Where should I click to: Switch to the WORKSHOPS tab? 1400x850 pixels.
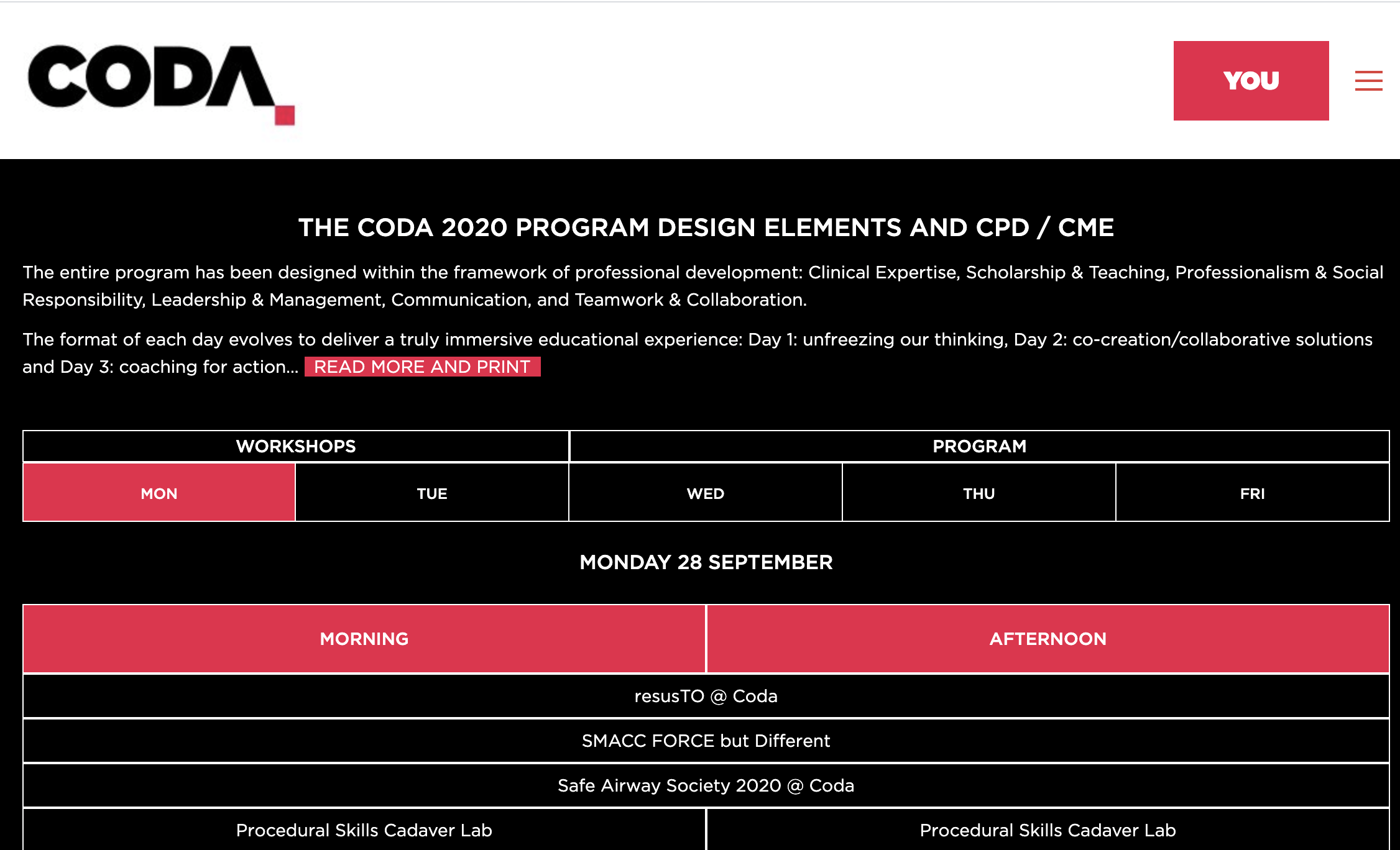[295, 446]
